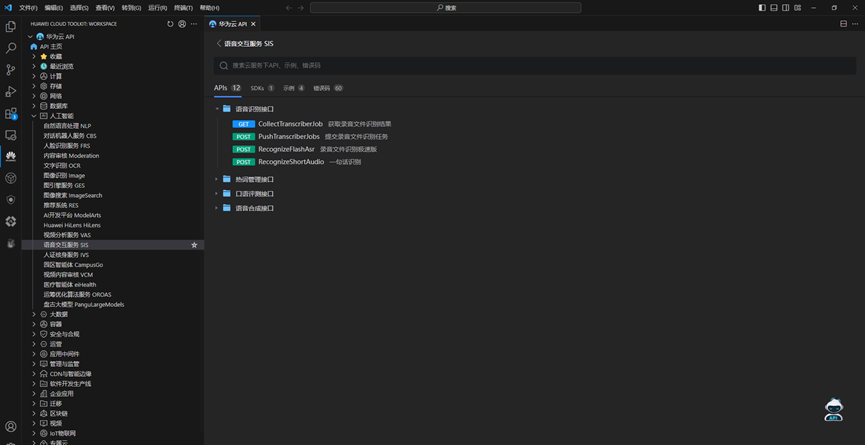Open the 查看(V) menu
The image size is (865, 445).
pyautogui.click(x=105, y=8)
